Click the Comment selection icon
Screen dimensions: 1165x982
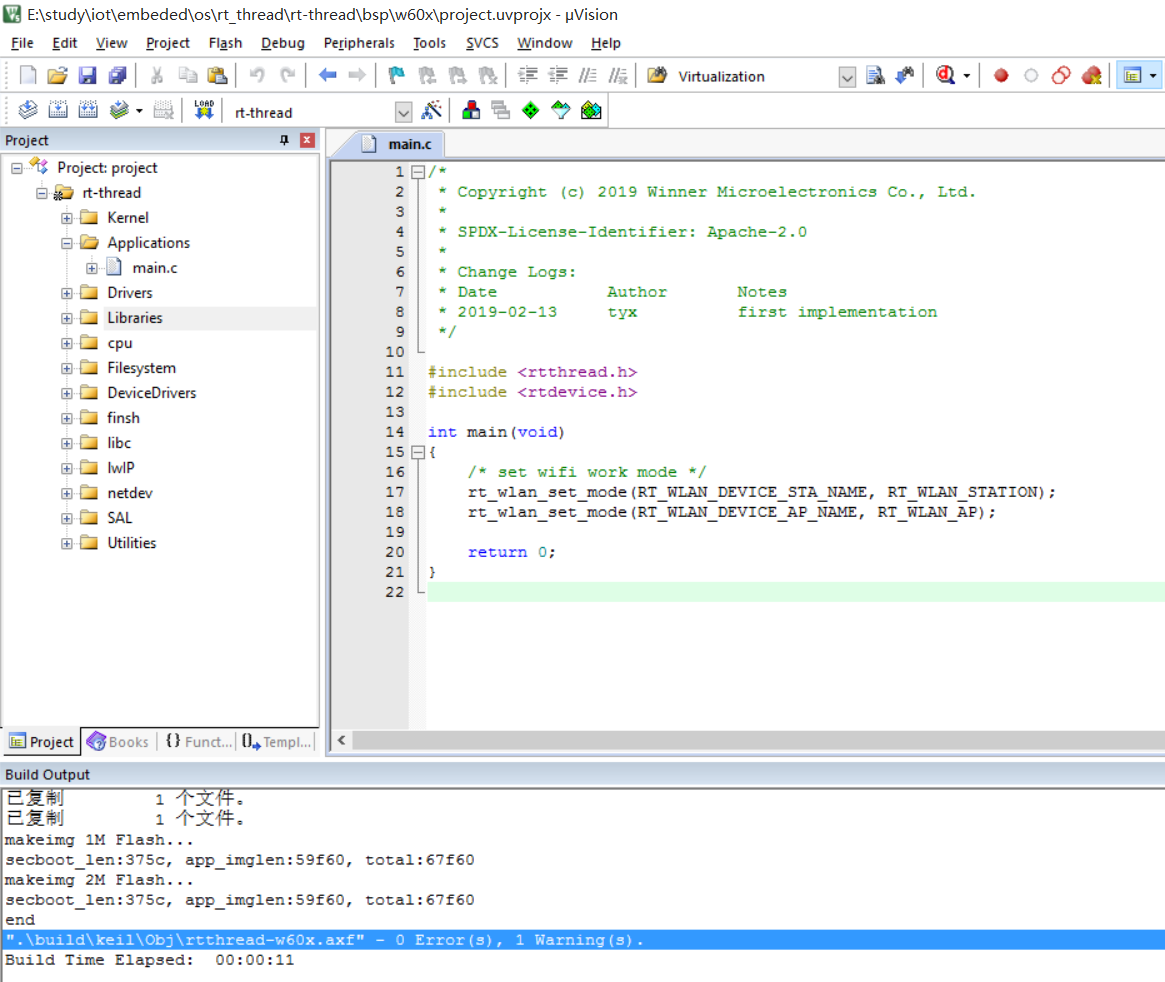click(588, 75)
